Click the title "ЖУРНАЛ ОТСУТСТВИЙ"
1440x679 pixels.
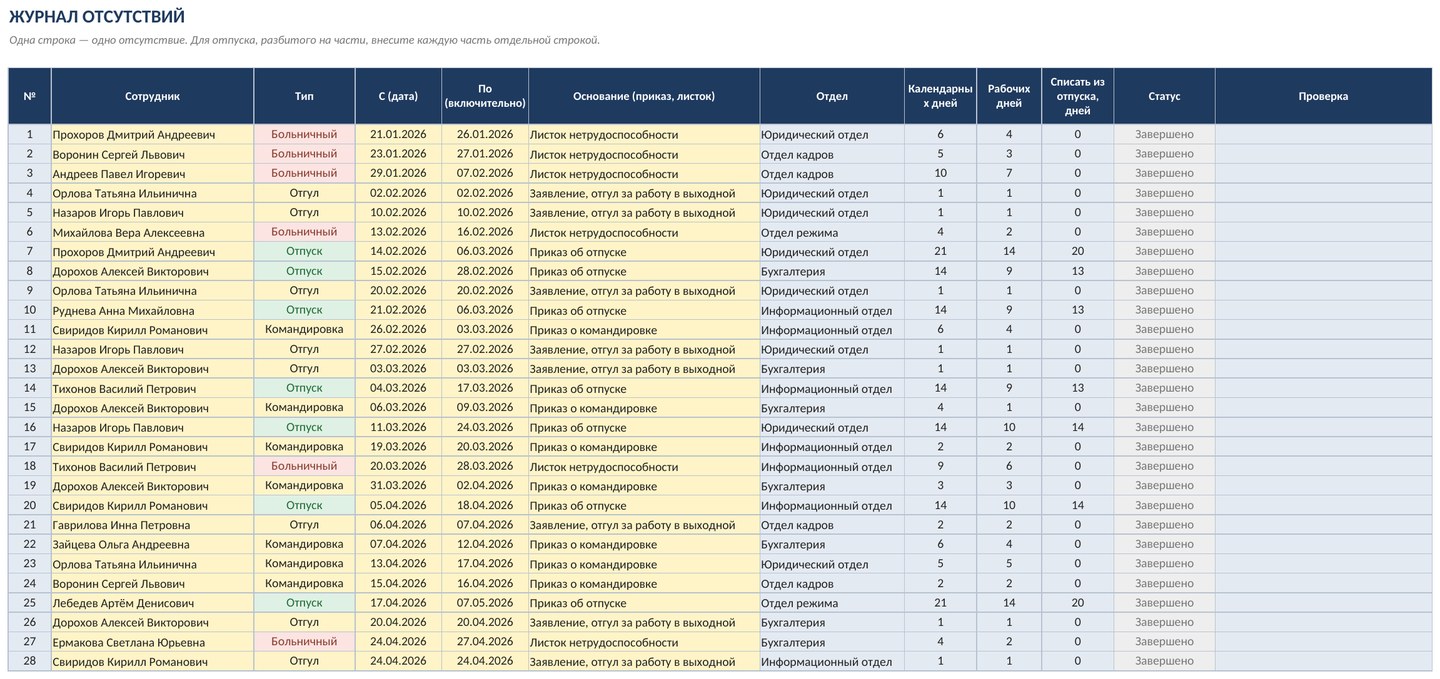[x=97, y=17]
